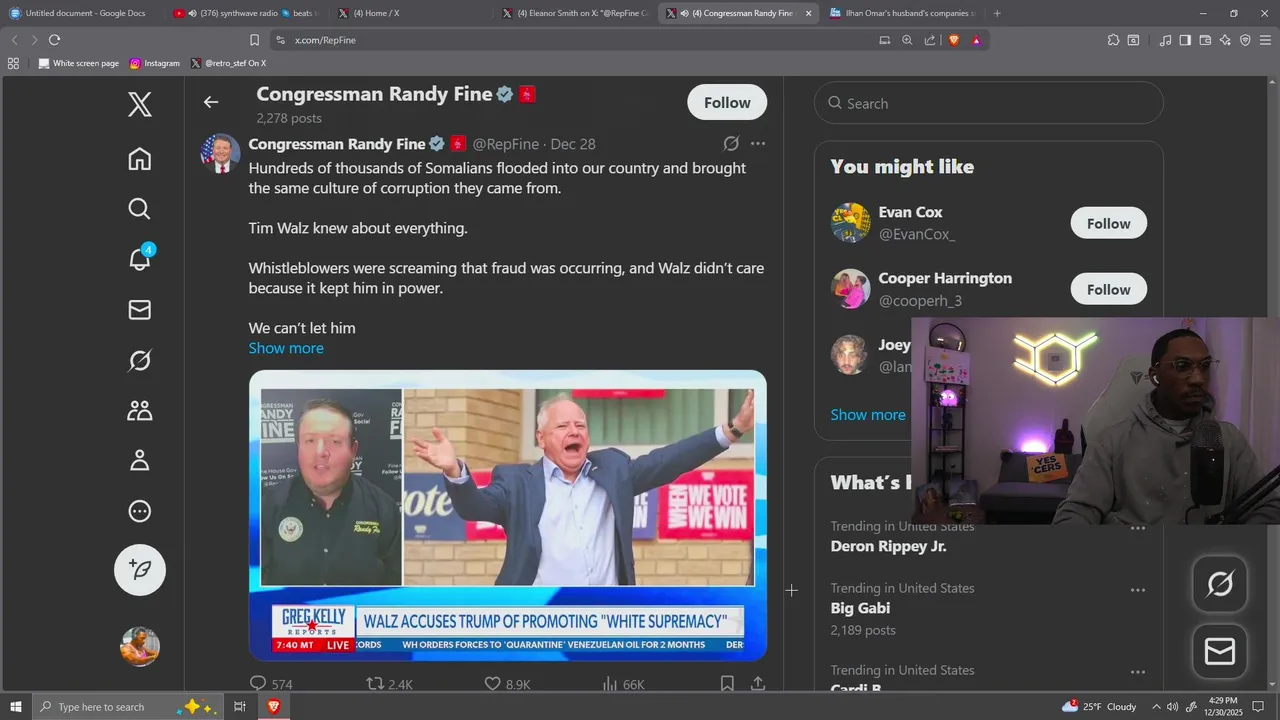Image resolution: width=1280 pixels, height=720 pixels.
Task: Open Brave Wallet icon
Action: click(1205, 40)
